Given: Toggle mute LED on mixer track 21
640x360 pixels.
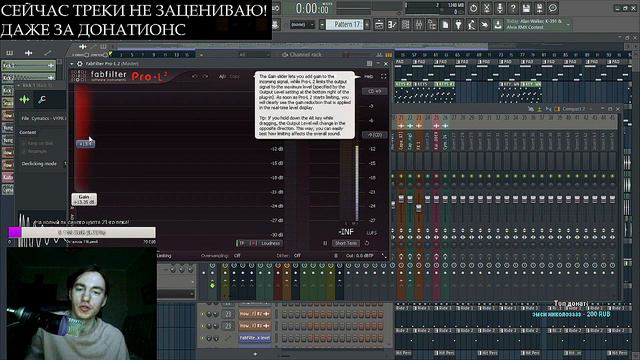Looking at the screenshot, I should tap(401, 176).
